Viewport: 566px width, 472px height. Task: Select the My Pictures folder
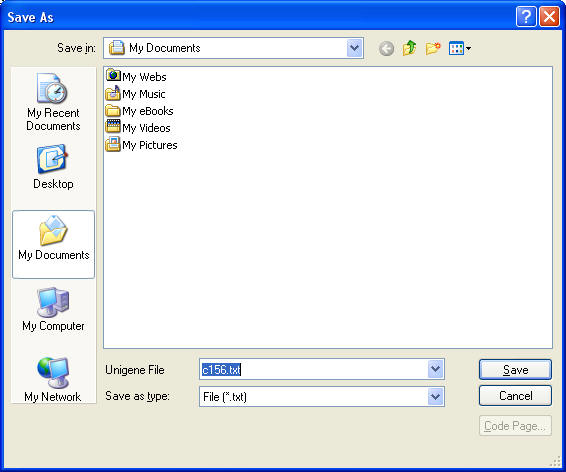(x=142, y=145)
